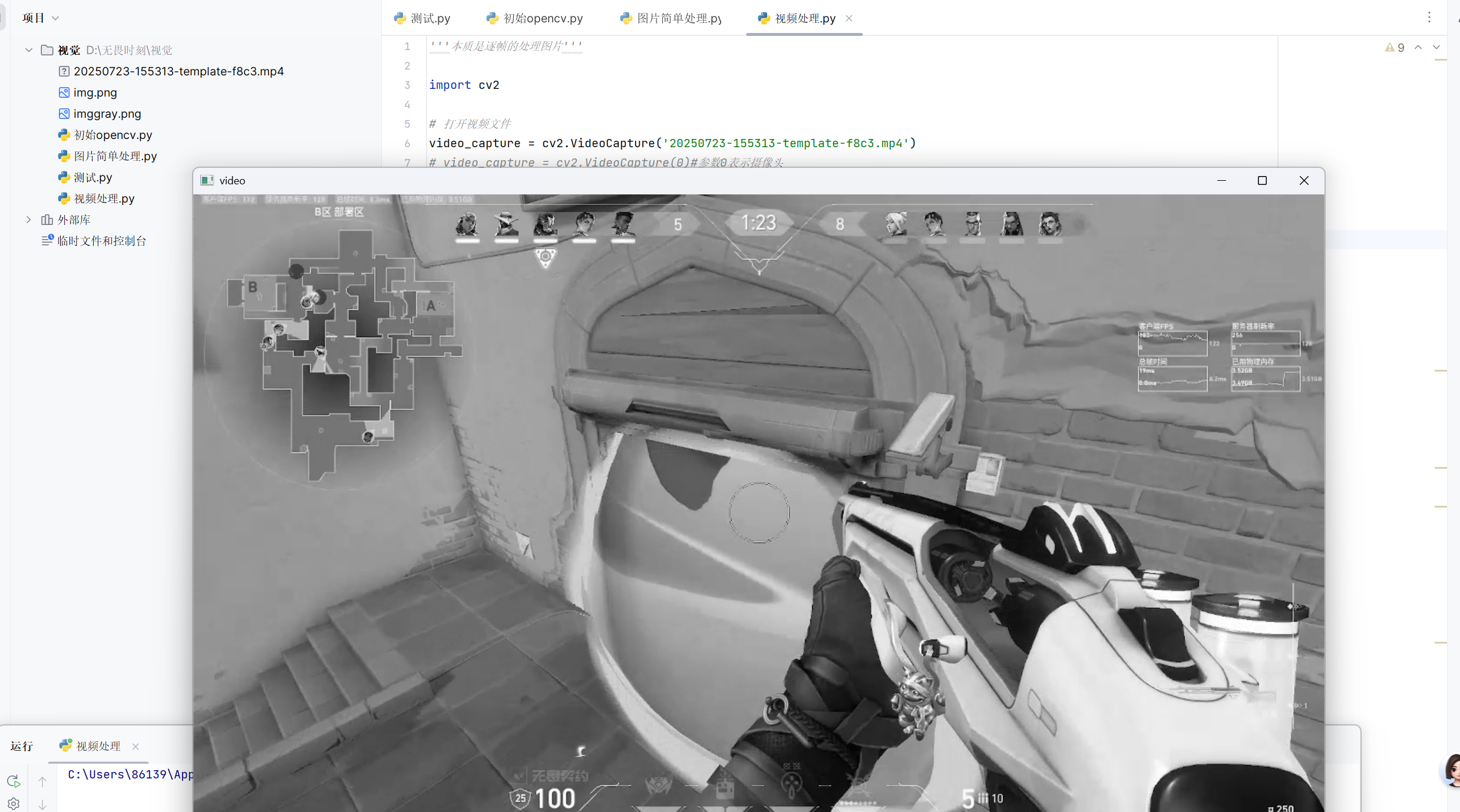Open run panel settings gear icon
This screenshot has height=812, width=1460.
pos(14,803)
